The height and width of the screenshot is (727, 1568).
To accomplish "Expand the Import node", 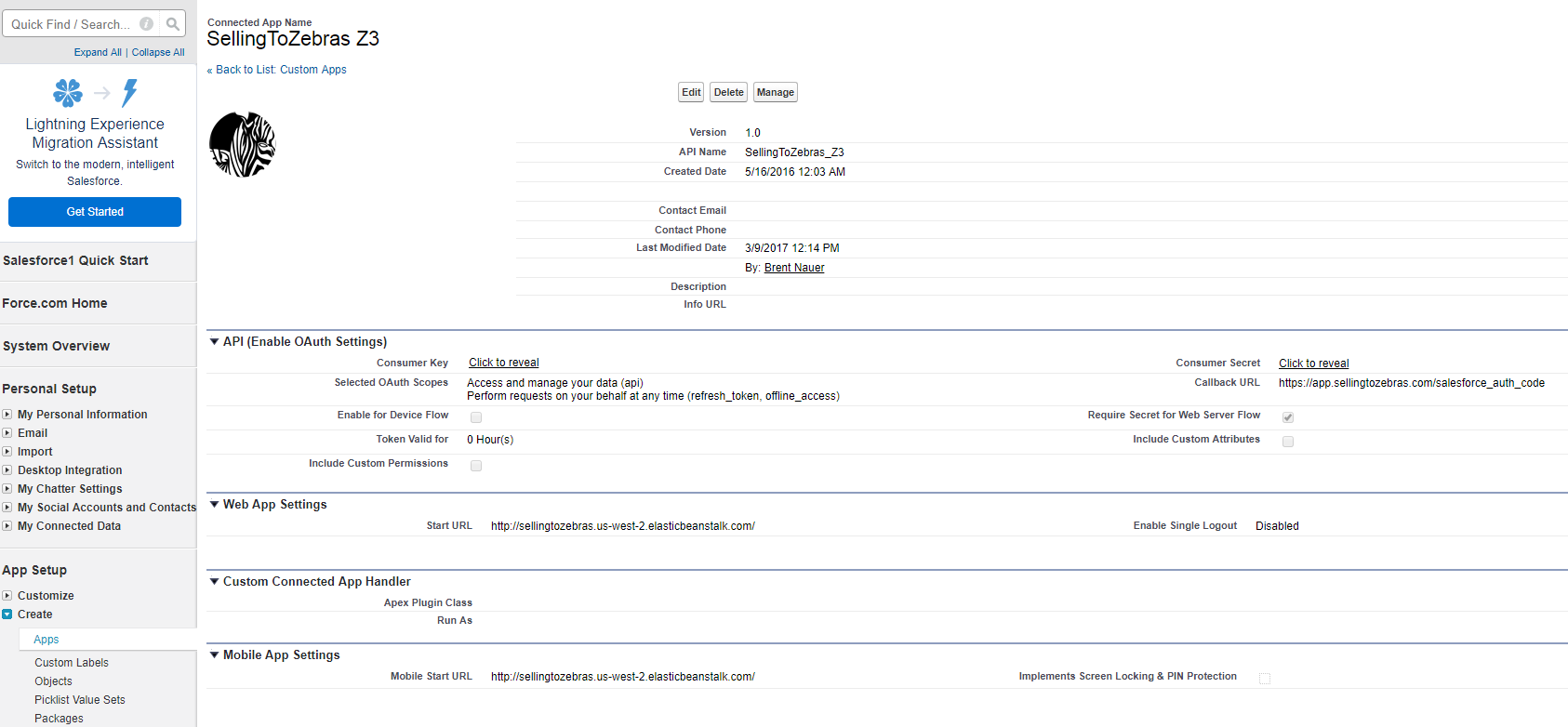I will pyautogui.click(x=7, y=452).
